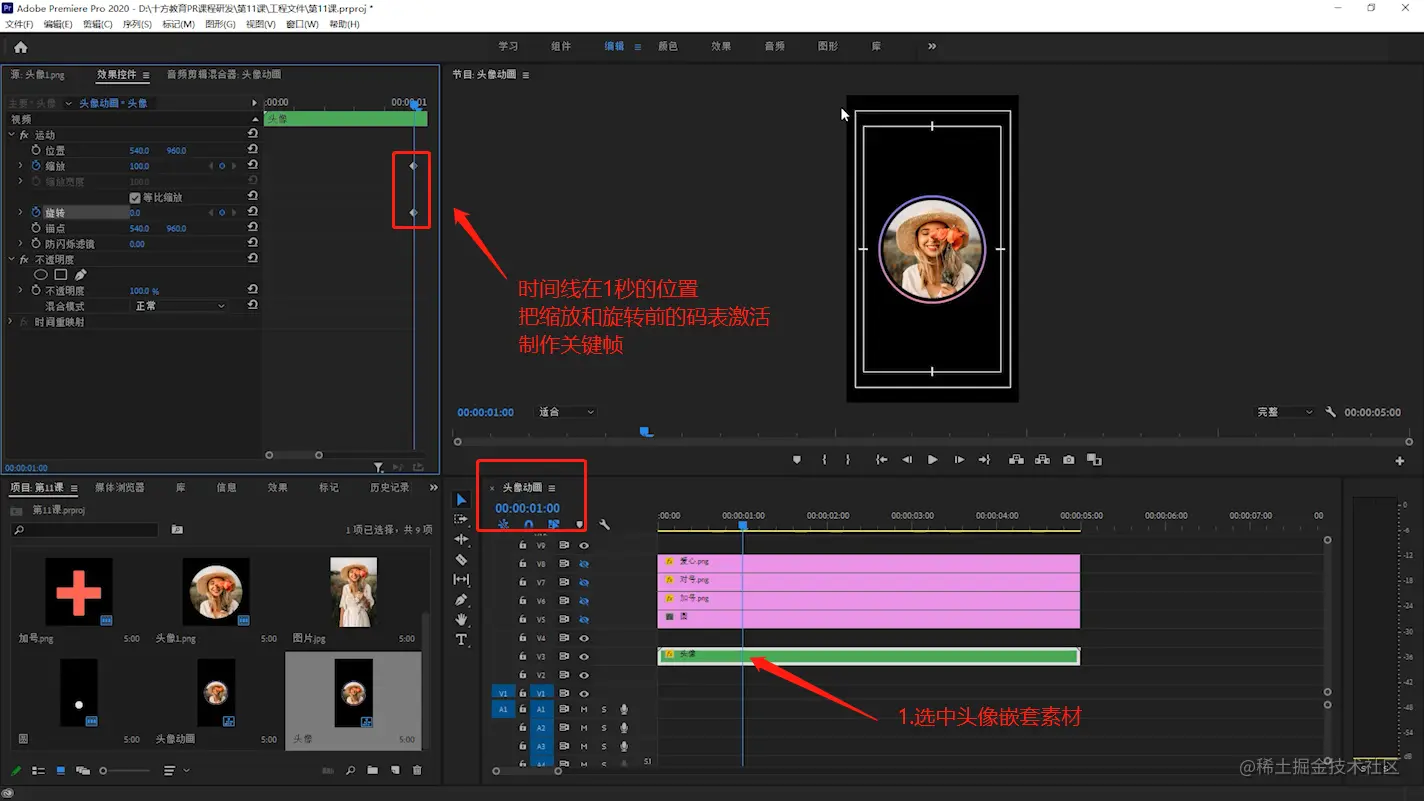1424x801 pixels.
Task: Click the project search field
Action: tap(84, 530)
